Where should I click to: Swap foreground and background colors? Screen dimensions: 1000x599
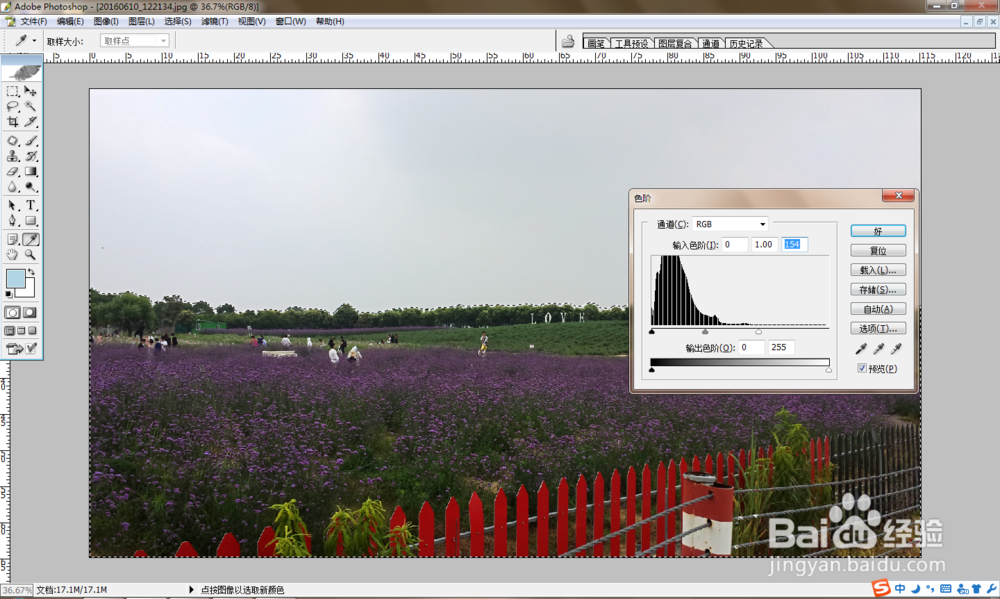[31, 272]
